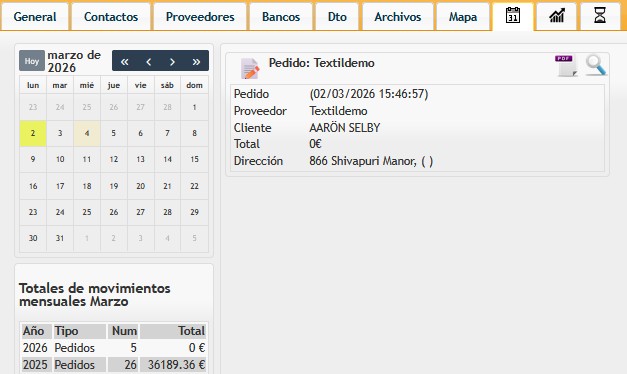This screenshot has height=374, width=627.
Task: Click the 'marzo de 2026' calendar heading
Action: [x=74, y=61]
